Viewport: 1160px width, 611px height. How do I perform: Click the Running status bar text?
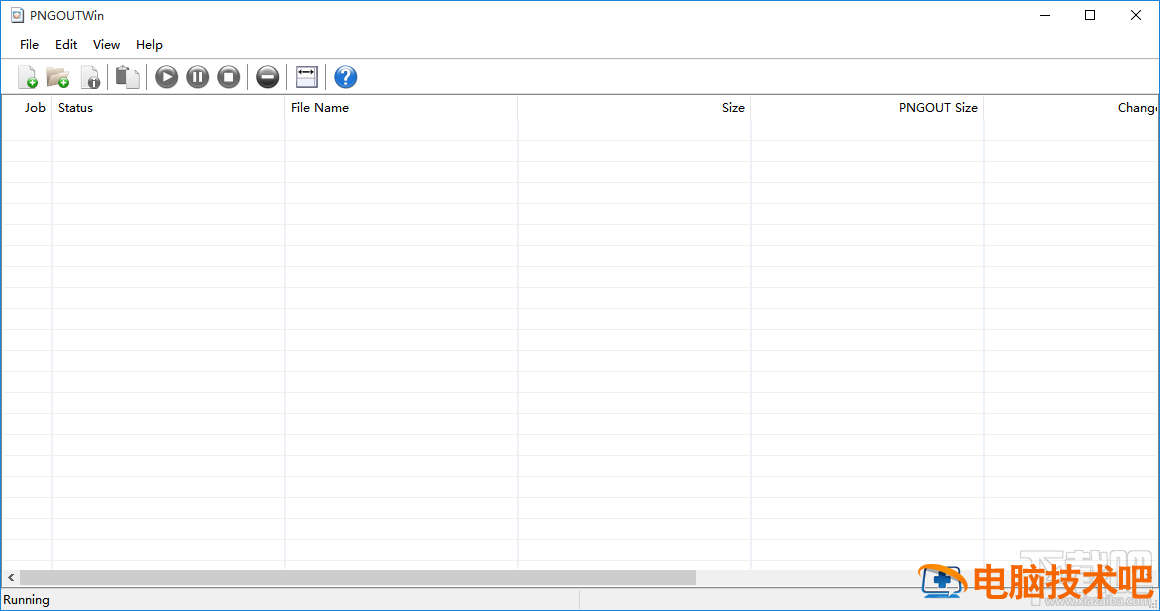(27, 600)
